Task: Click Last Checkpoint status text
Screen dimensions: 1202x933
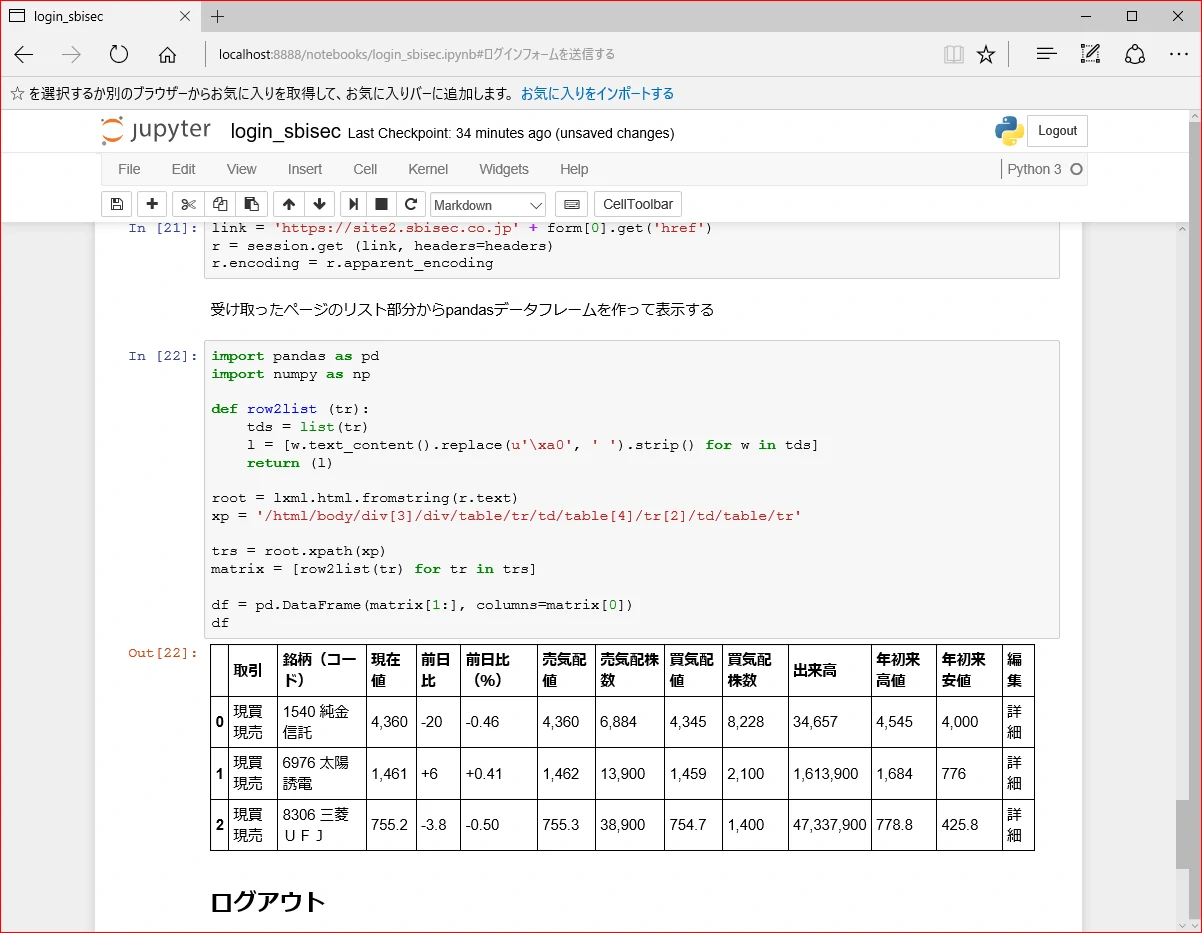Action: click(x=511, y=133)
